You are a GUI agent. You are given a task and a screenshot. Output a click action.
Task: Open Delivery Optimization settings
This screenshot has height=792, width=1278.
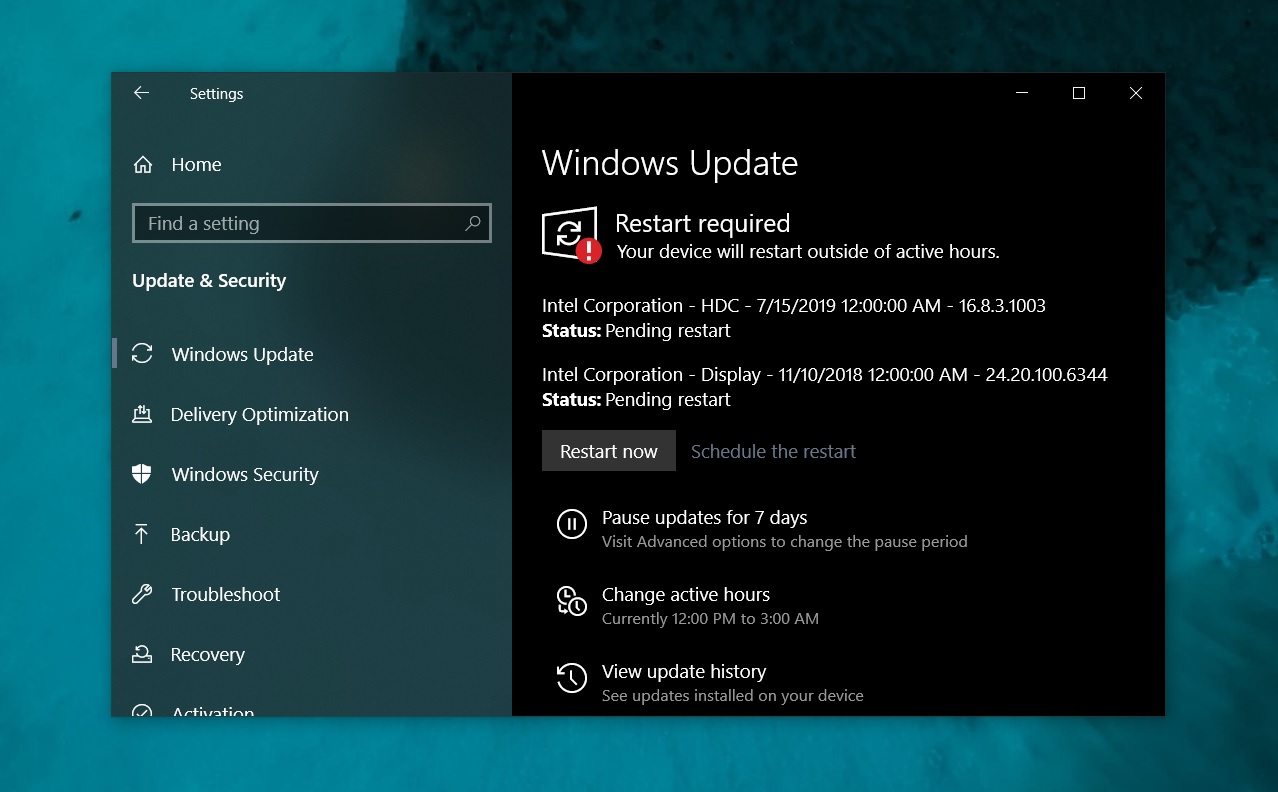[259, 414]
